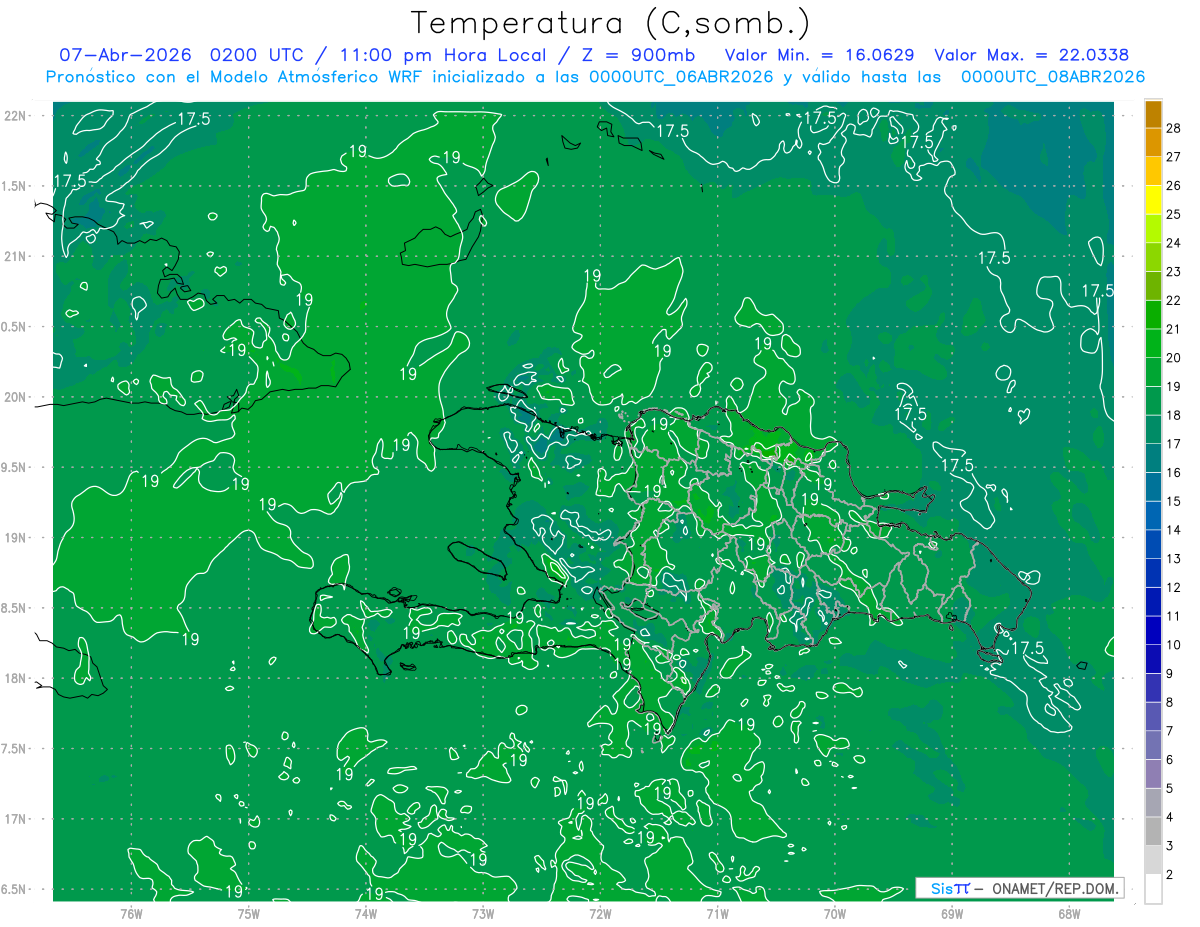1200x927 pixels.
Task: Click the 76W longitude axis label
Action: tap(131, 913)
